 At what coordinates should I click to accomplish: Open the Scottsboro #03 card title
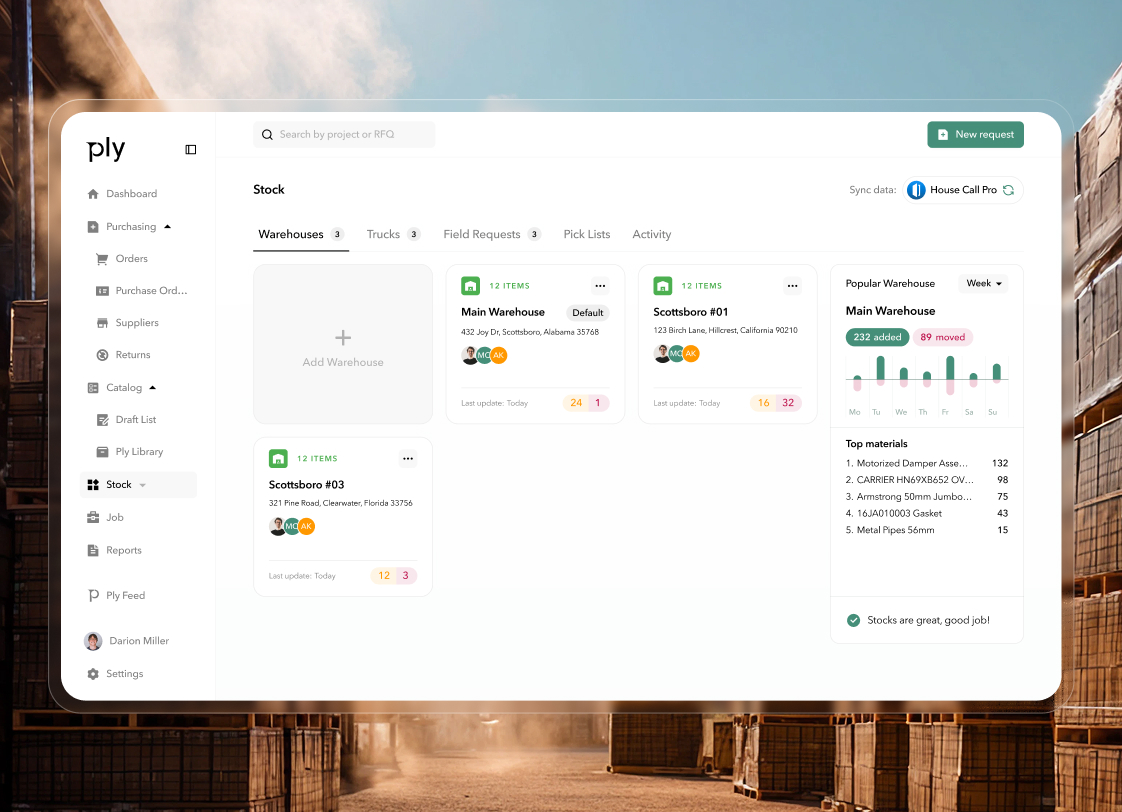click(x=306, y=485)
